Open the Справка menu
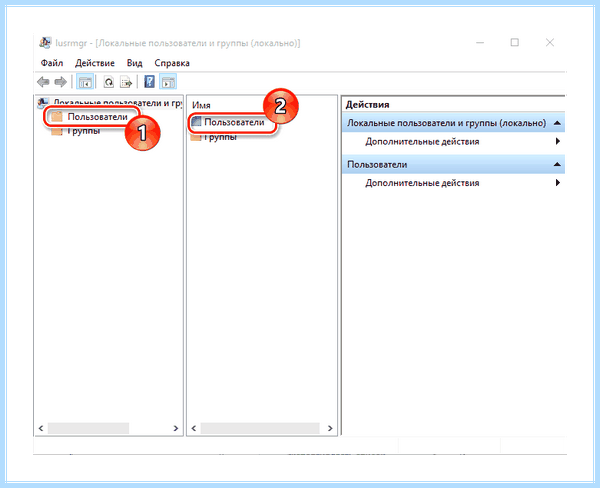The height and width of the screenshot is (488, 600). (172, 63)
